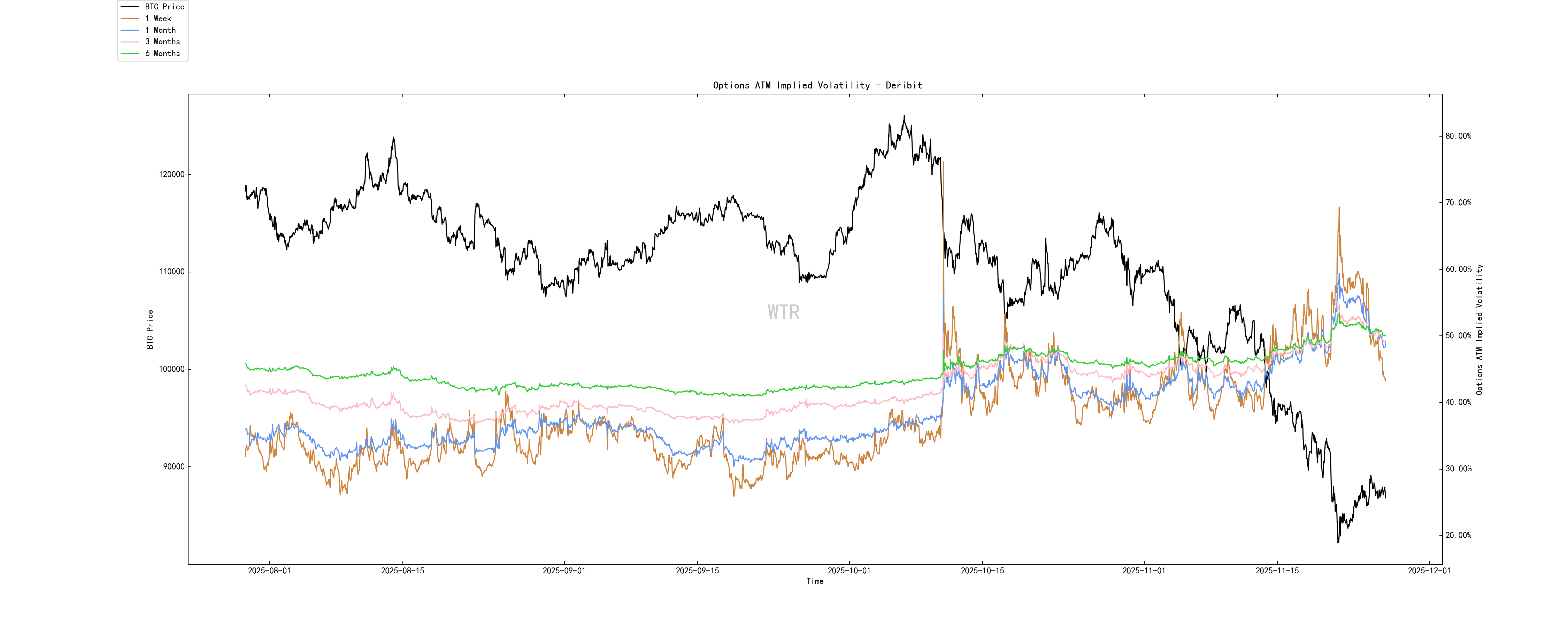Screen dimensions: 1568x627
Task: Click the right axis Implied Volatility label
Action: [1479, 329]
